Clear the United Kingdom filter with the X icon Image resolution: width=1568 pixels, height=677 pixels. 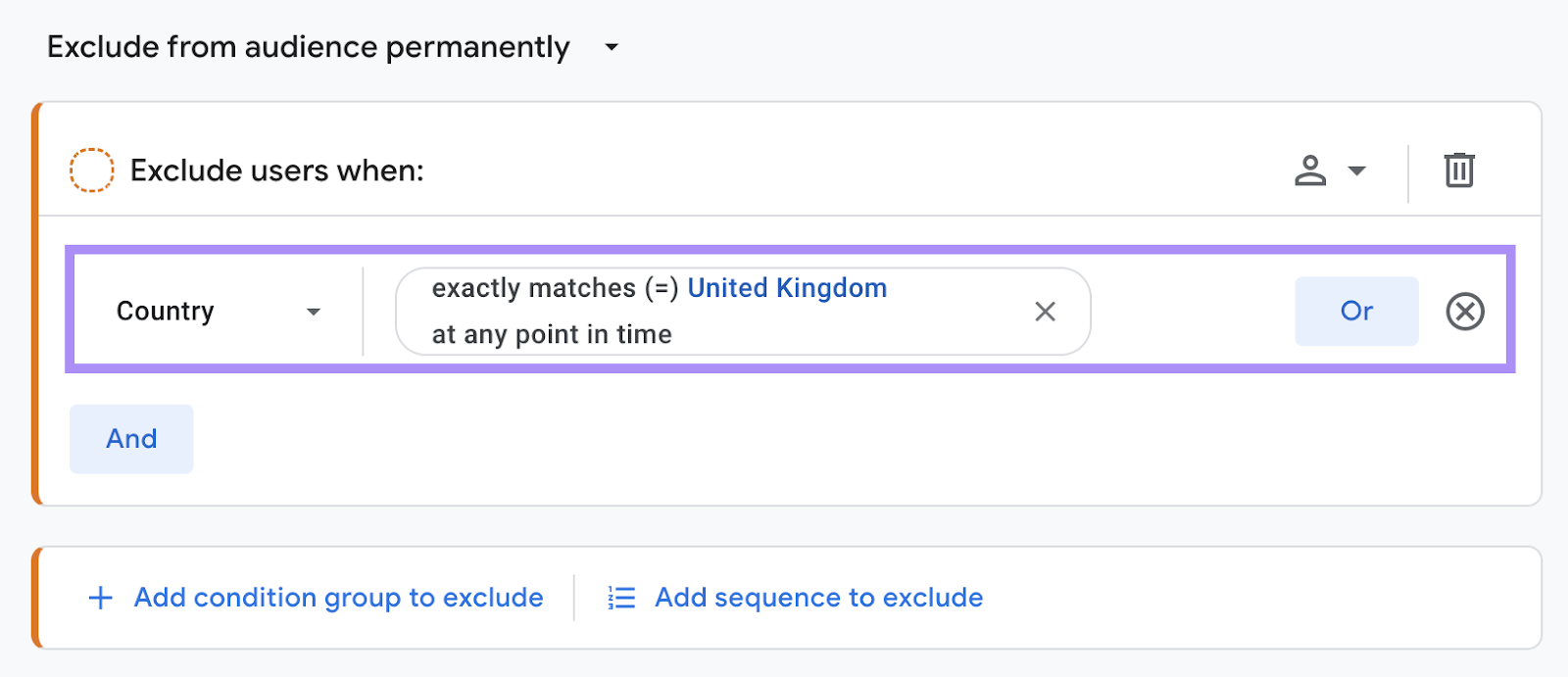(x=1045, y=312)
